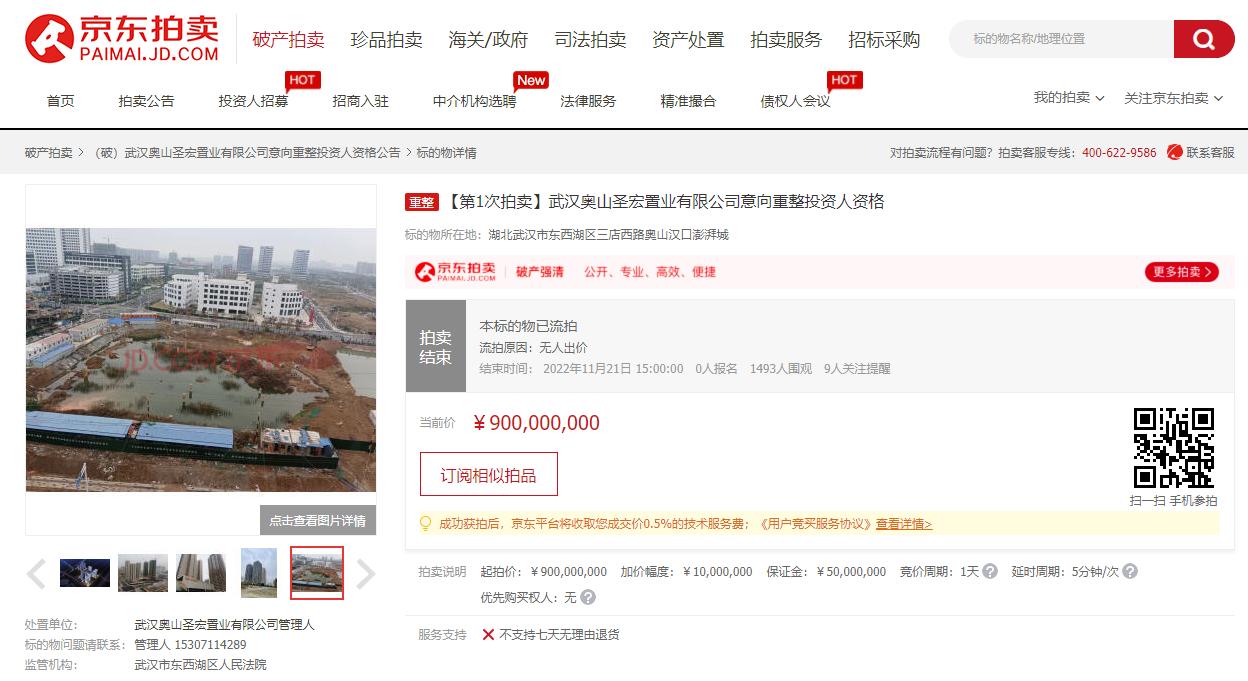Click the help icon next to 延时周期
The image size is (1248, 681).
(1131, 572)
